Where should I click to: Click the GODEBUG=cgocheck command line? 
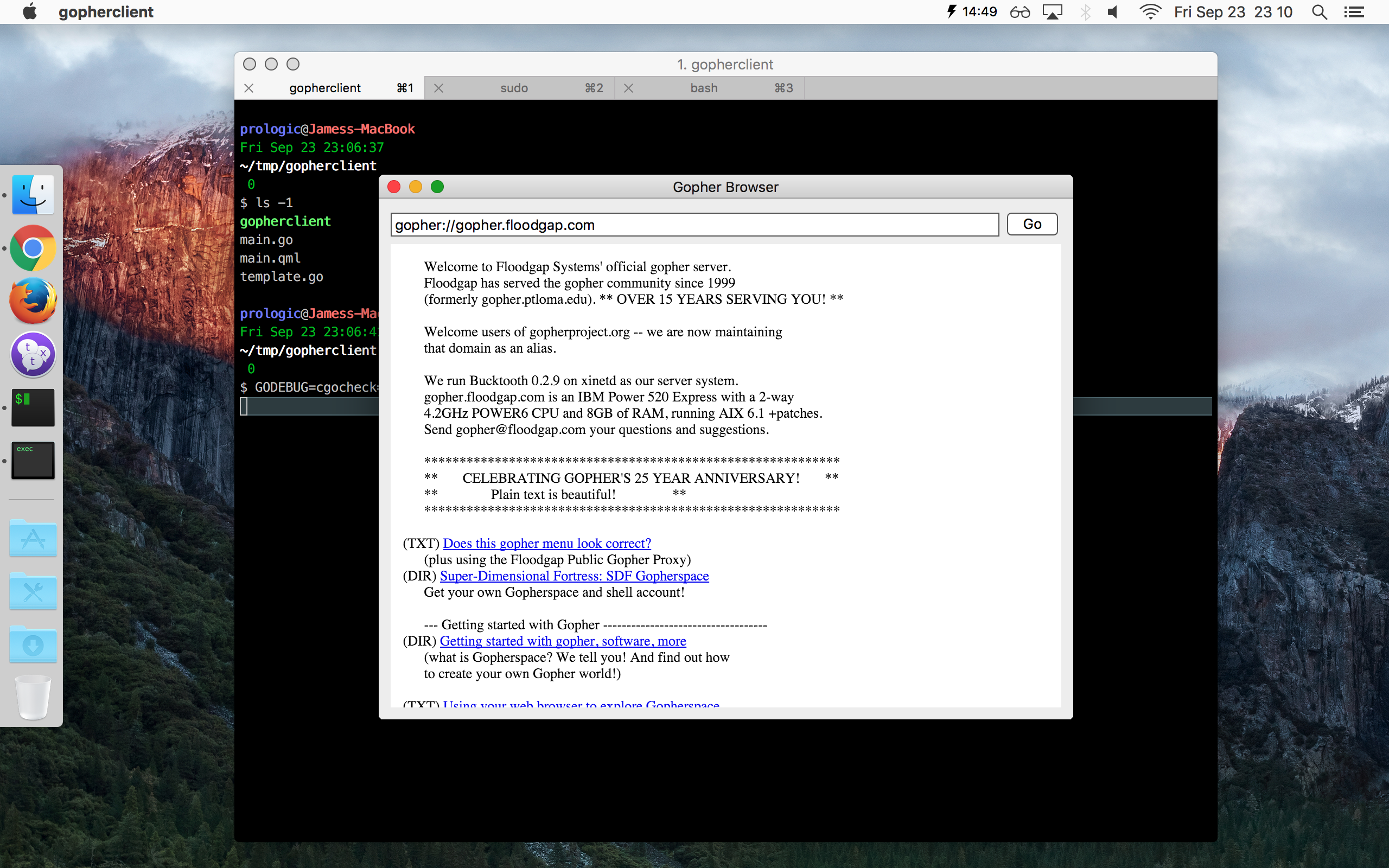[x=309, y=387]
